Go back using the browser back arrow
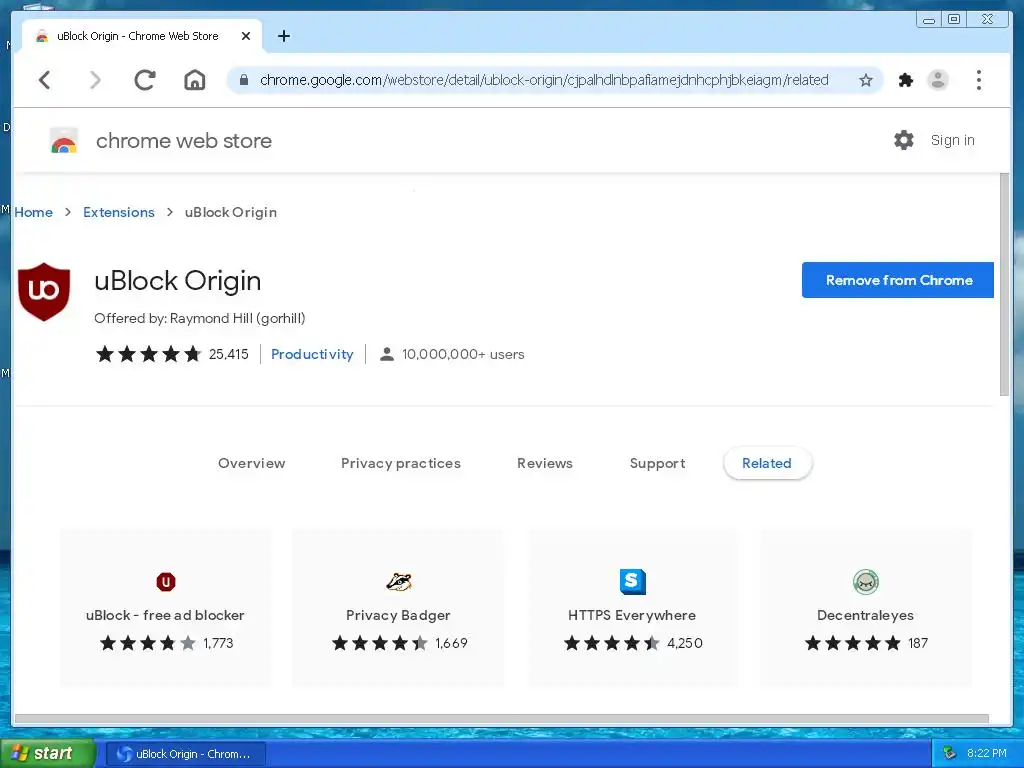The image size is (1024, 768). [x=44, y=80]
